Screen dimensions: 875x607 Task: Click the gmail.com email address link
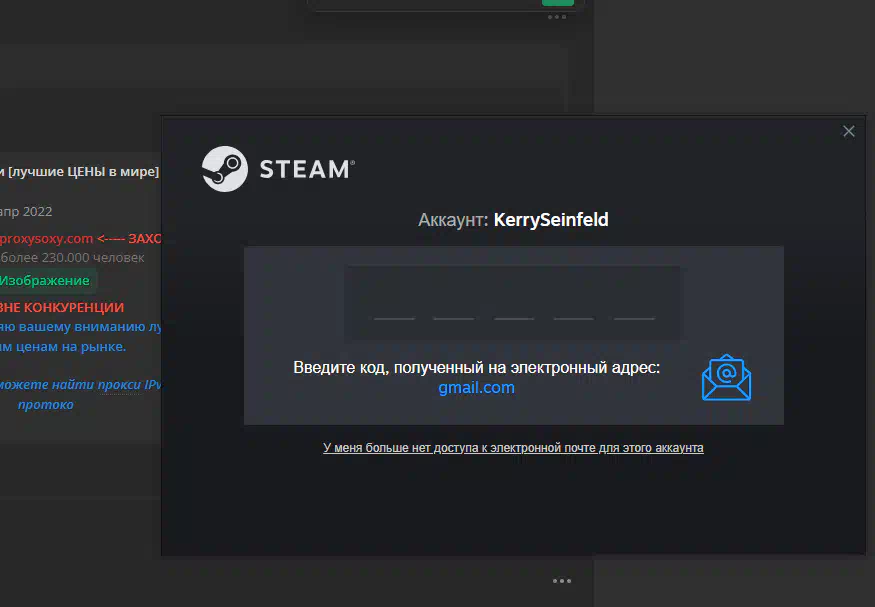[x=477, y=388]
